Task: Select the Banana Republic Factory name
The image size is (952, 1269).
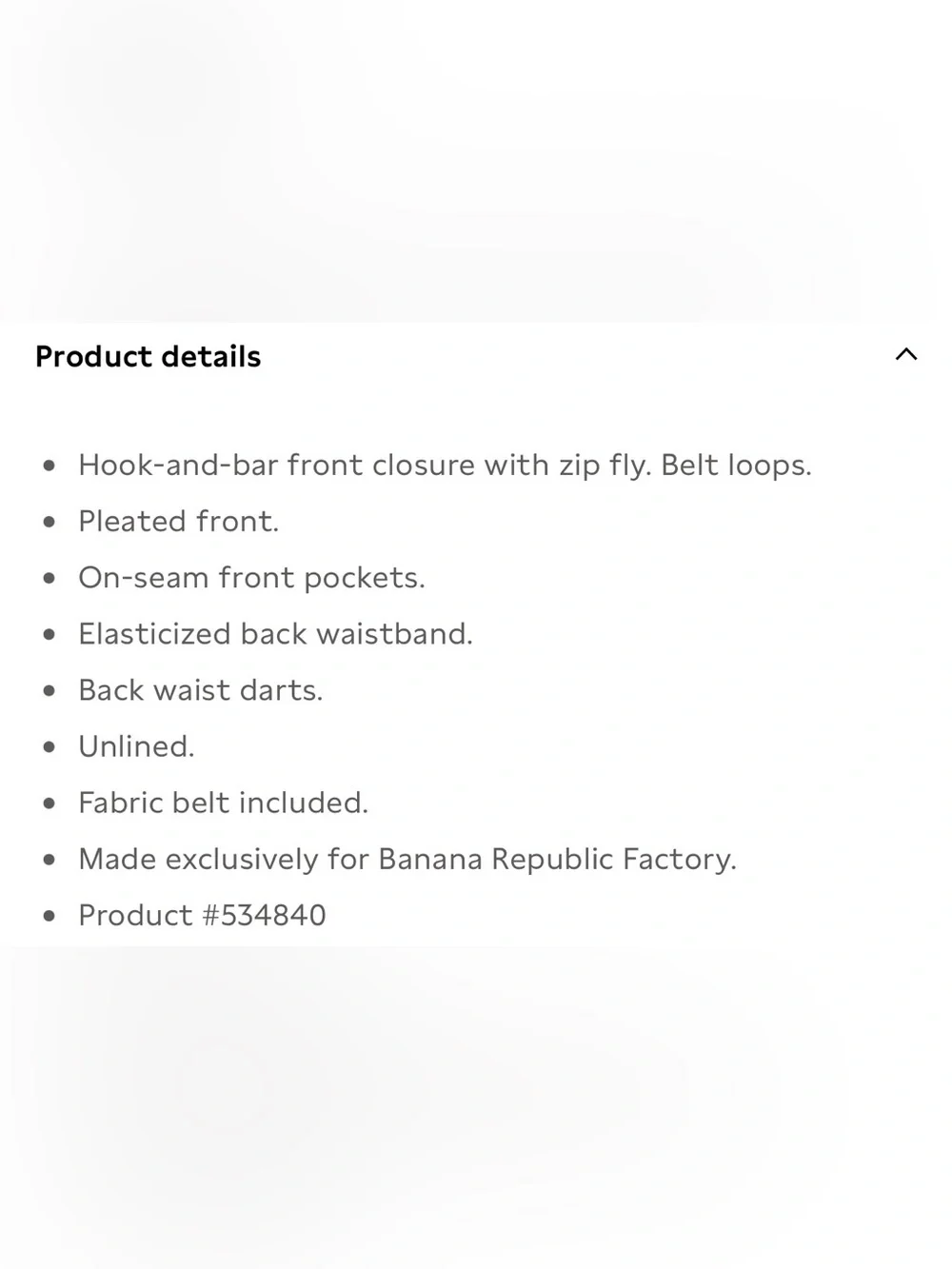Action: pos(557,859)
